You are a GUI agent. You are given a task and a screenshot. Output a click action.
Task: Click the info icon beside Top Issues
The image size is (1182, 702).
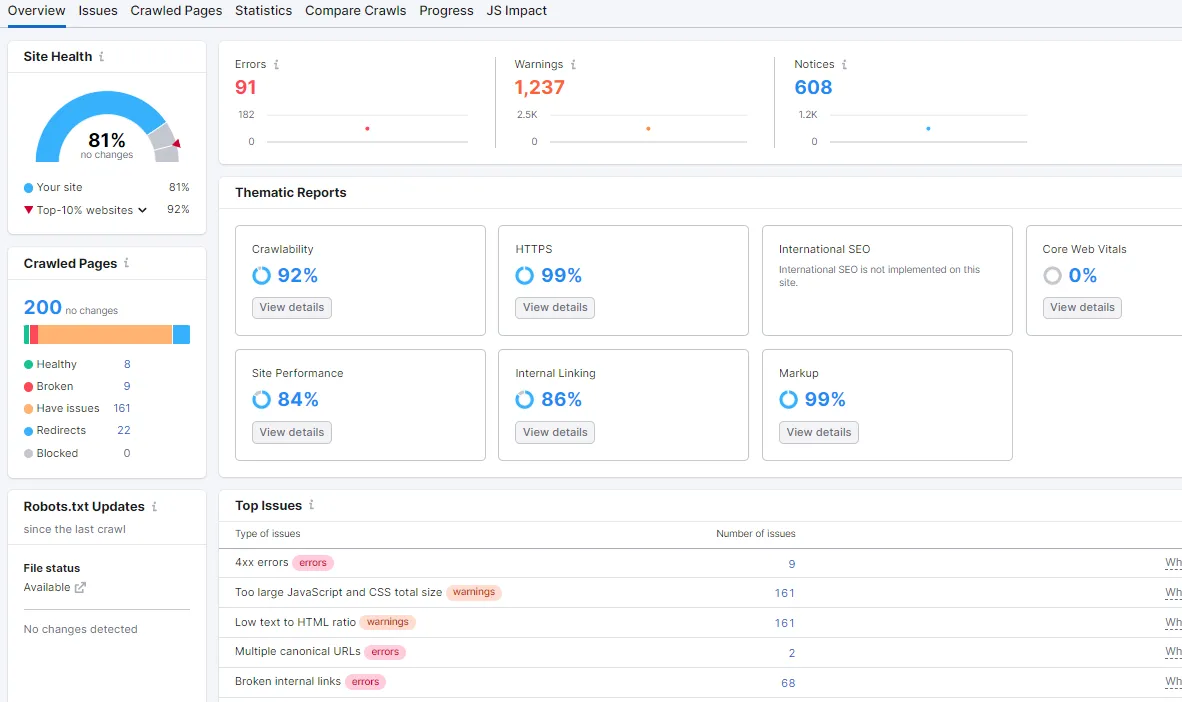[312, 506]
